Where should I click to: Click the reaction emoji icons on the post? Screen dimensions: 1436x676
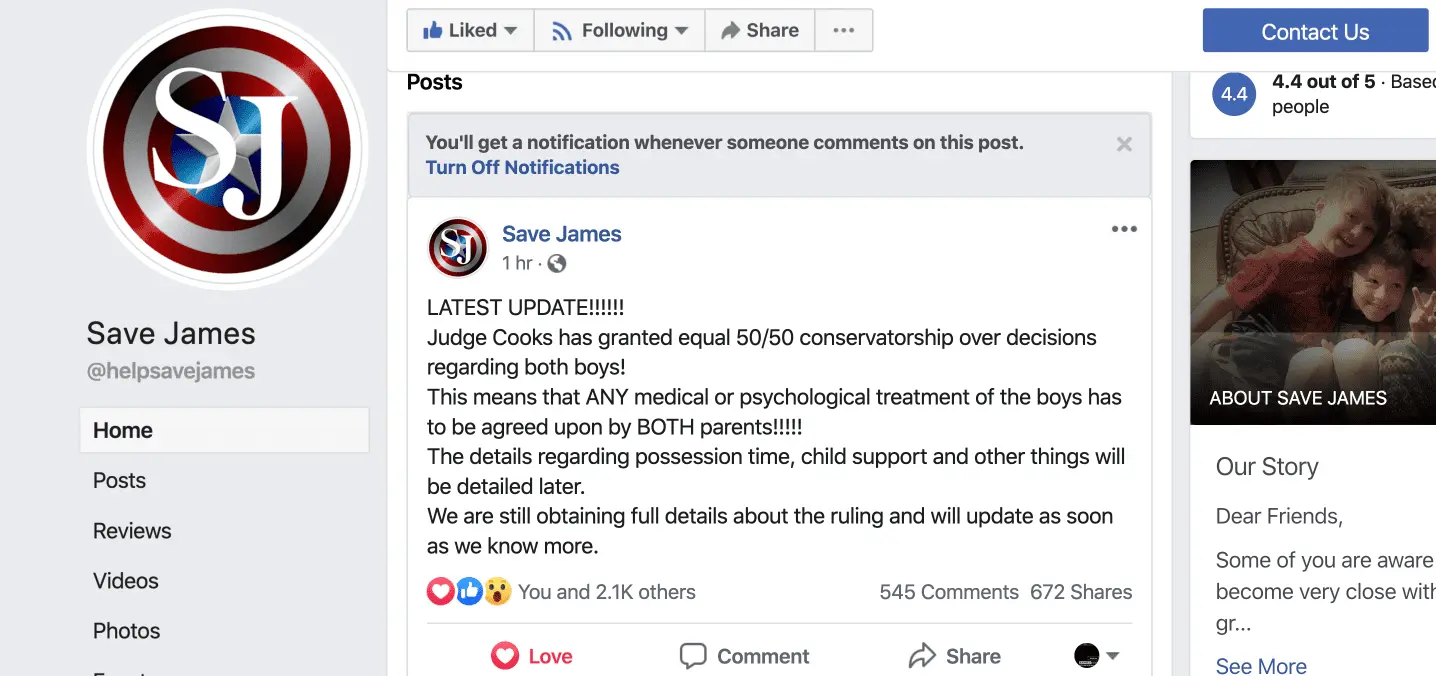point(469,592)
